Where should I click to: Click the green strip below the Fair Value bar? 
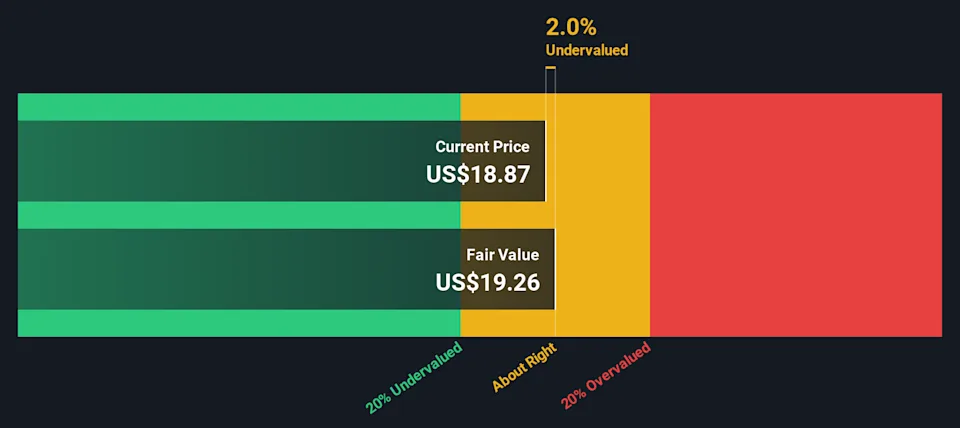(240, 323)
